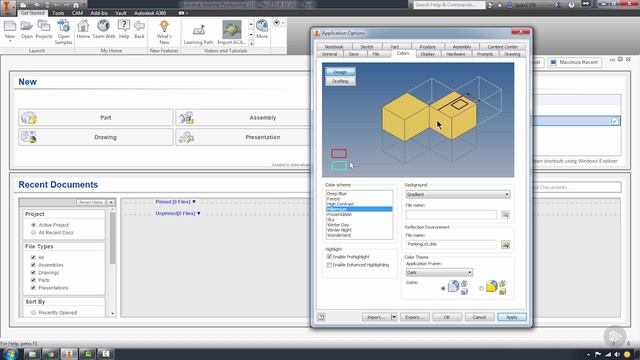Screen dimensions: 640x360
Task: Click the Cancel button in Application Options
Action: pyautogui.click(x=479, y=317)
